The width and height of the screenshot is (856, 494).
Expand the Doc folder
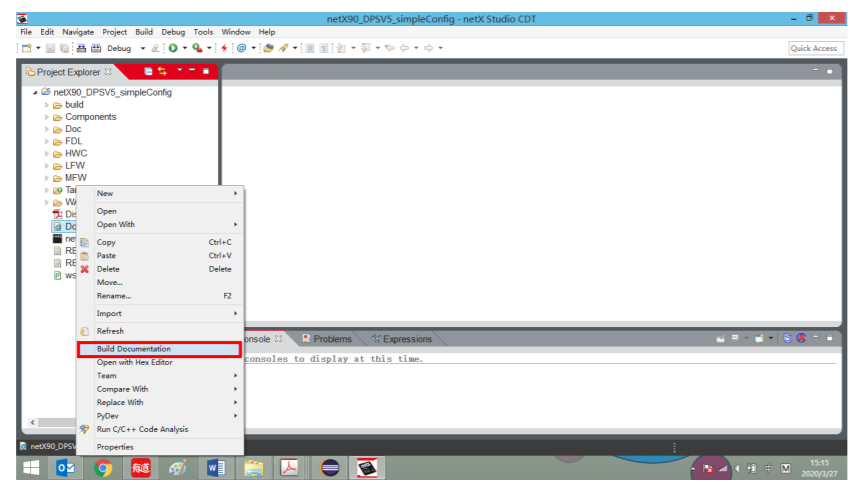46,129
